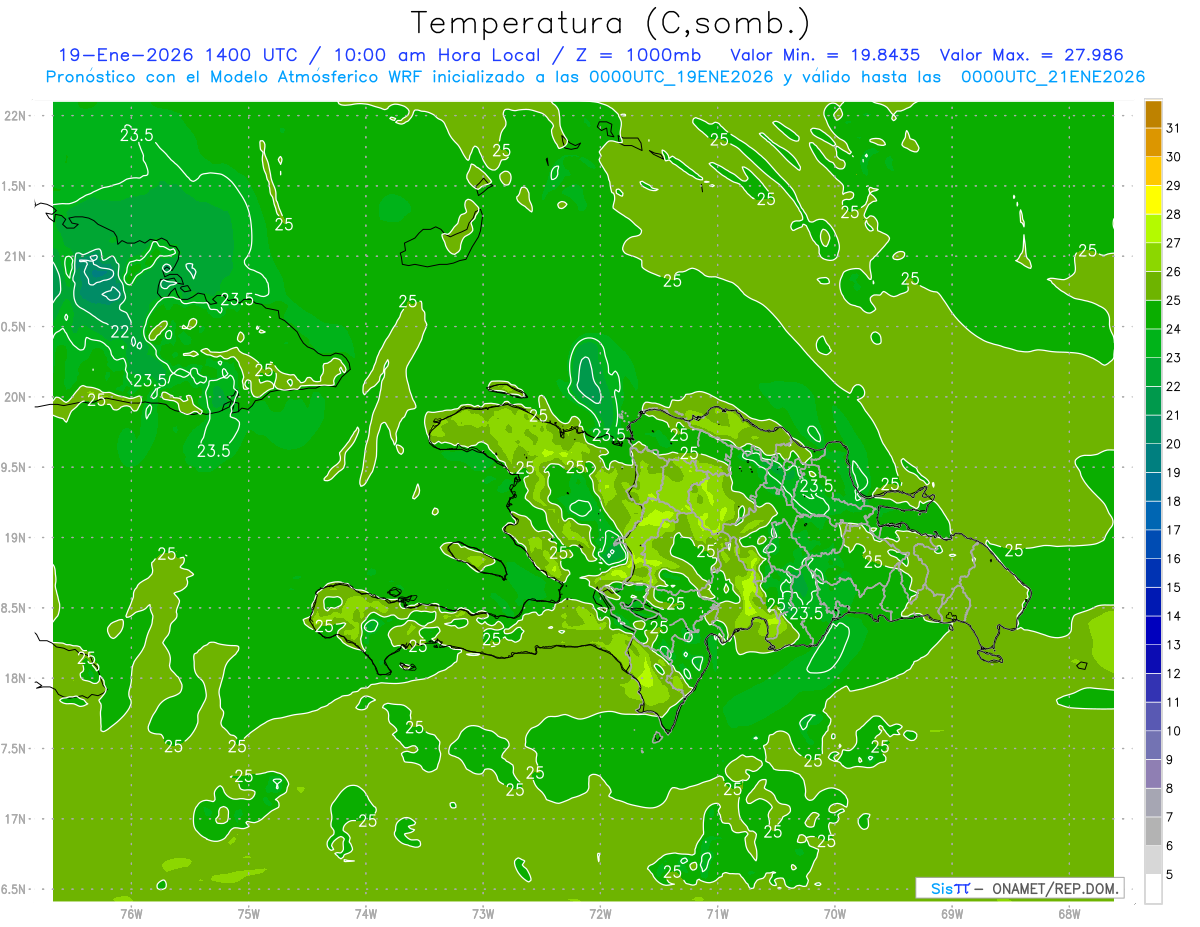Select the 'Valor Max. = 27.986' value
Viewport: 1200px width, 927px height.
click(1031, 55)
